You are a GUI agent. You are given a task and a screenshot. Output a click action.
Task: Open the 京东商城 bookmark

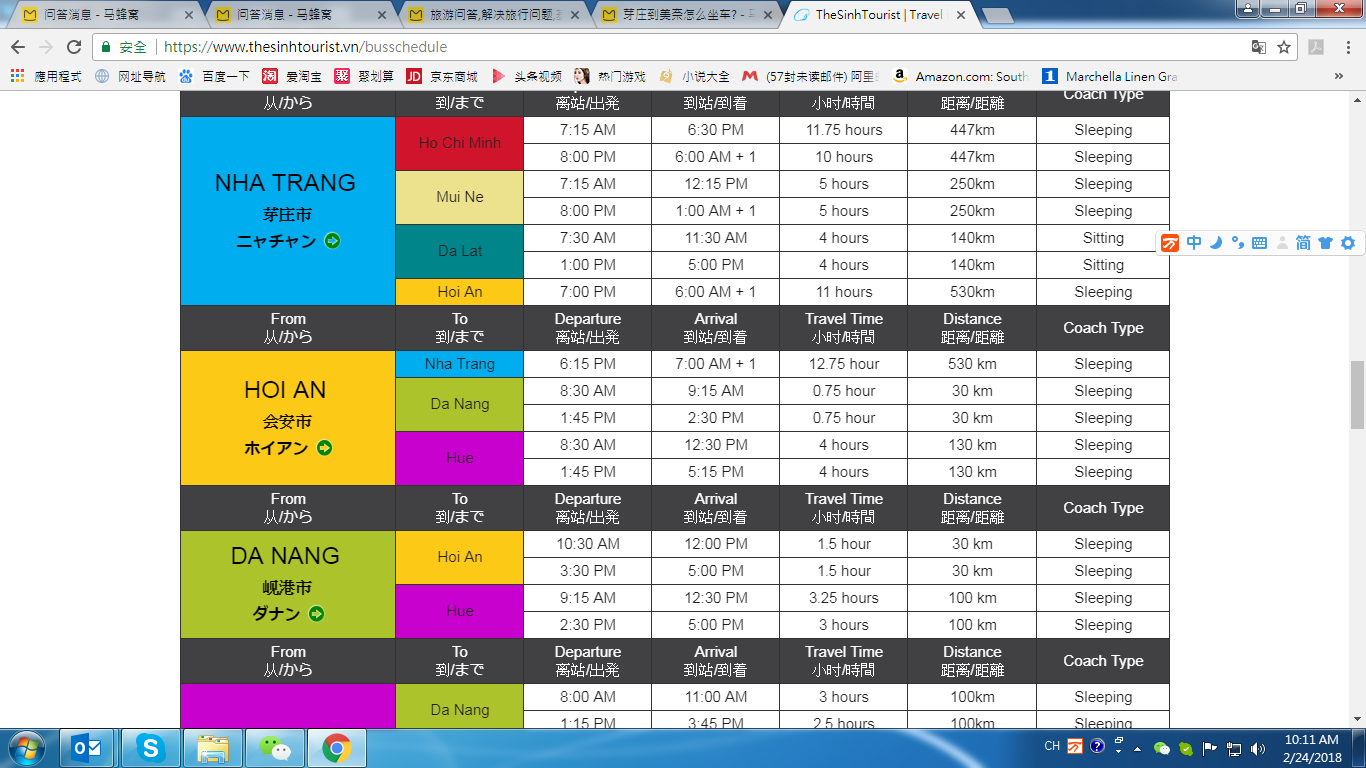coord(442,76)
